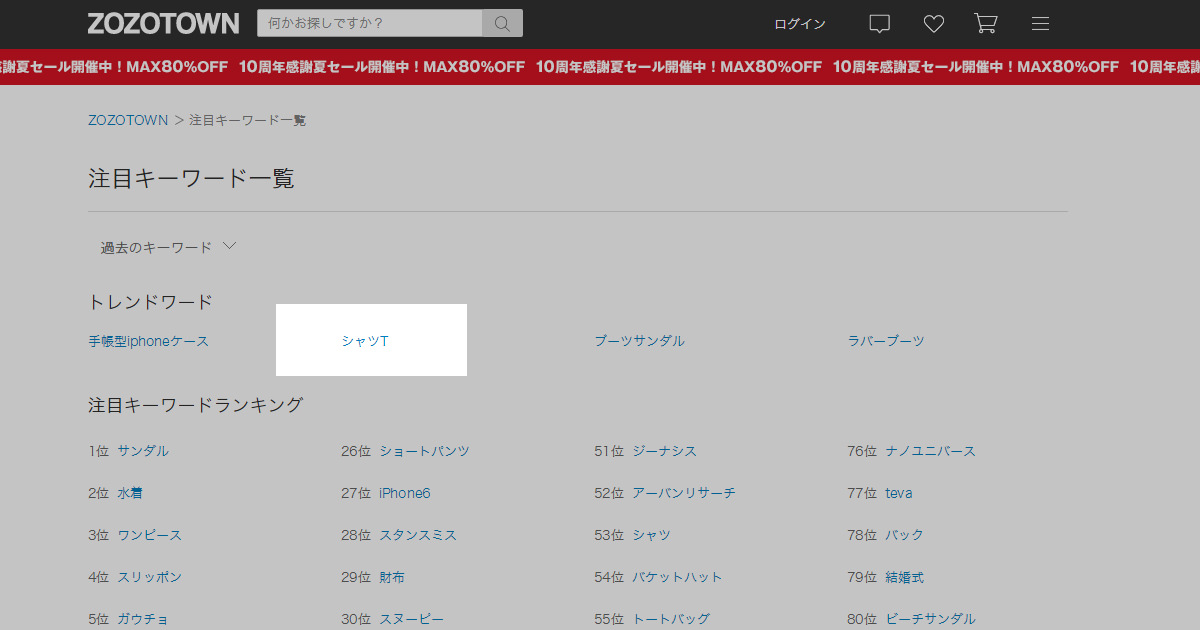Click the search magnifier button

(502, 23)
